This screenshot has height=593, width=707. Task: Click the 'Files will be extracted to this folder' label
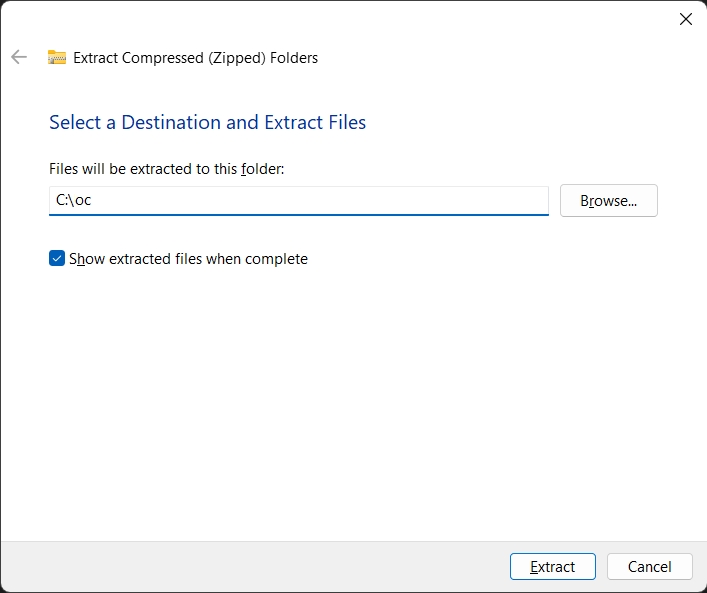[x=166, y=170]
